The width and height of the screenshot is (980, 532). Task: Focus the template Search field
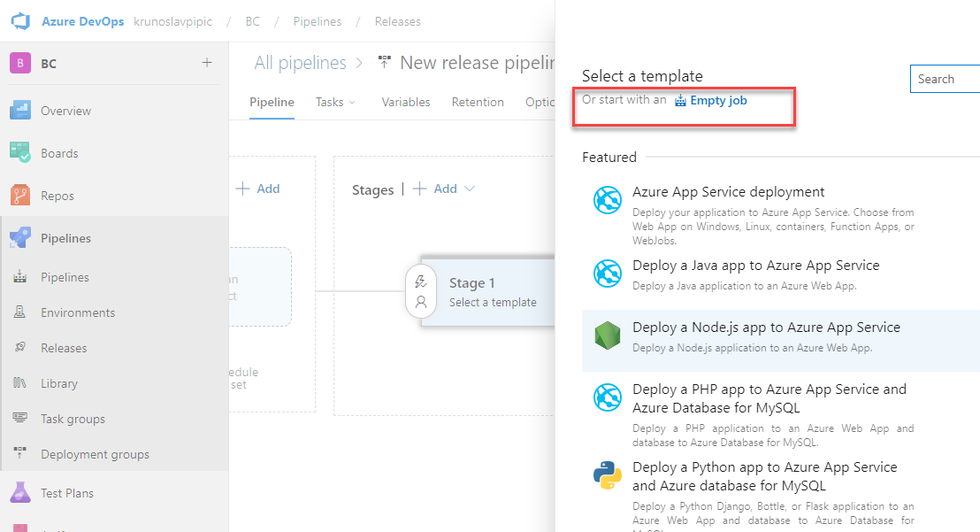point(945,79)
